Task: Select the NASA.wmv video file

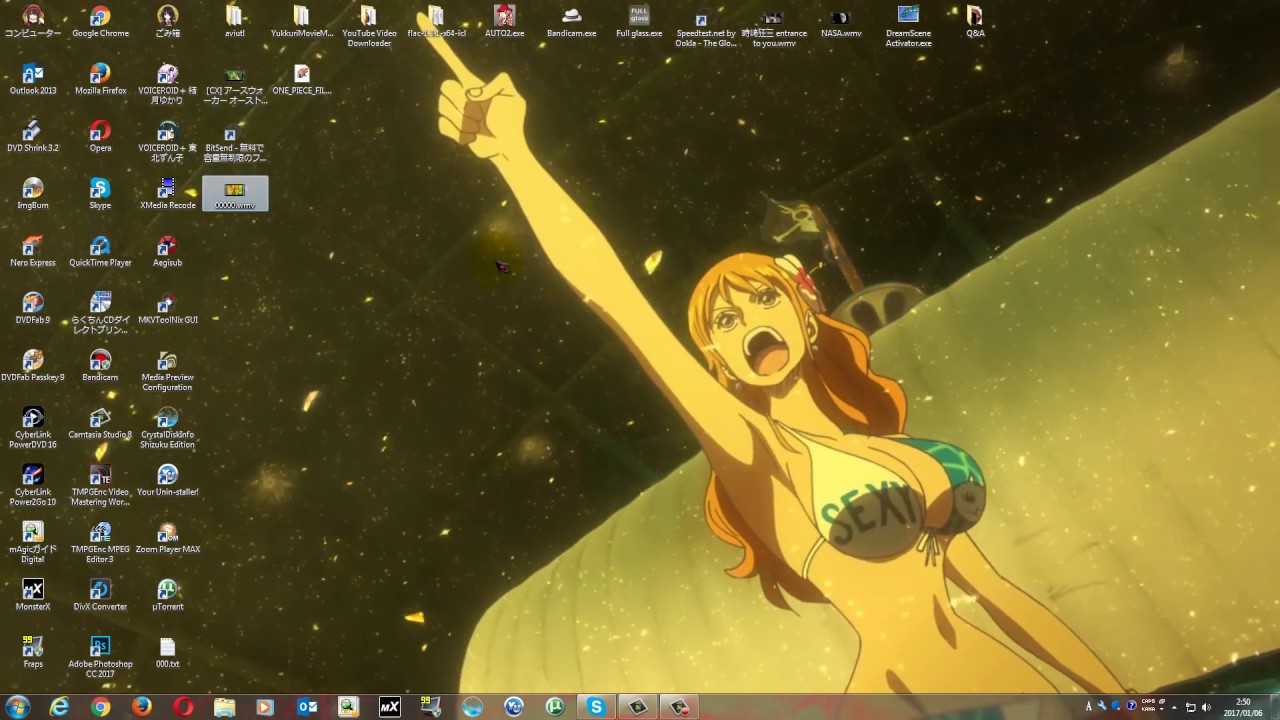Action: (841, 22)
